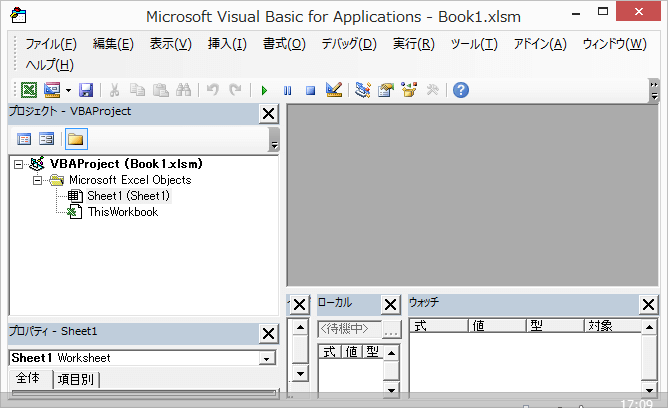The image size is (668, 408).
Task: Click the VBA icon in title bar
Action: [18, 16]
